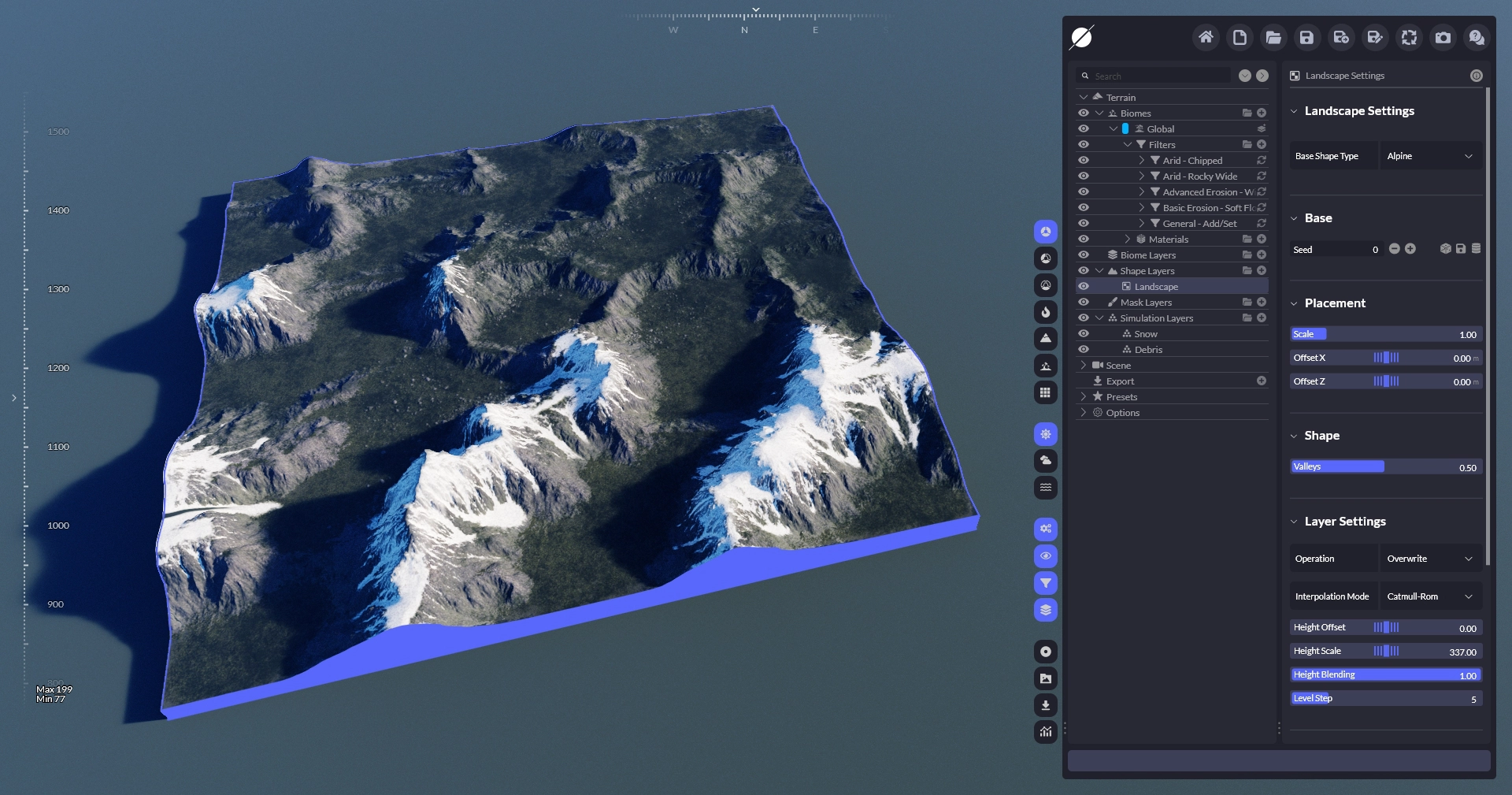The image size is (1512, 795).
Task: Open the Interpolation Mode dropdown
Action: click(1429, 596)
